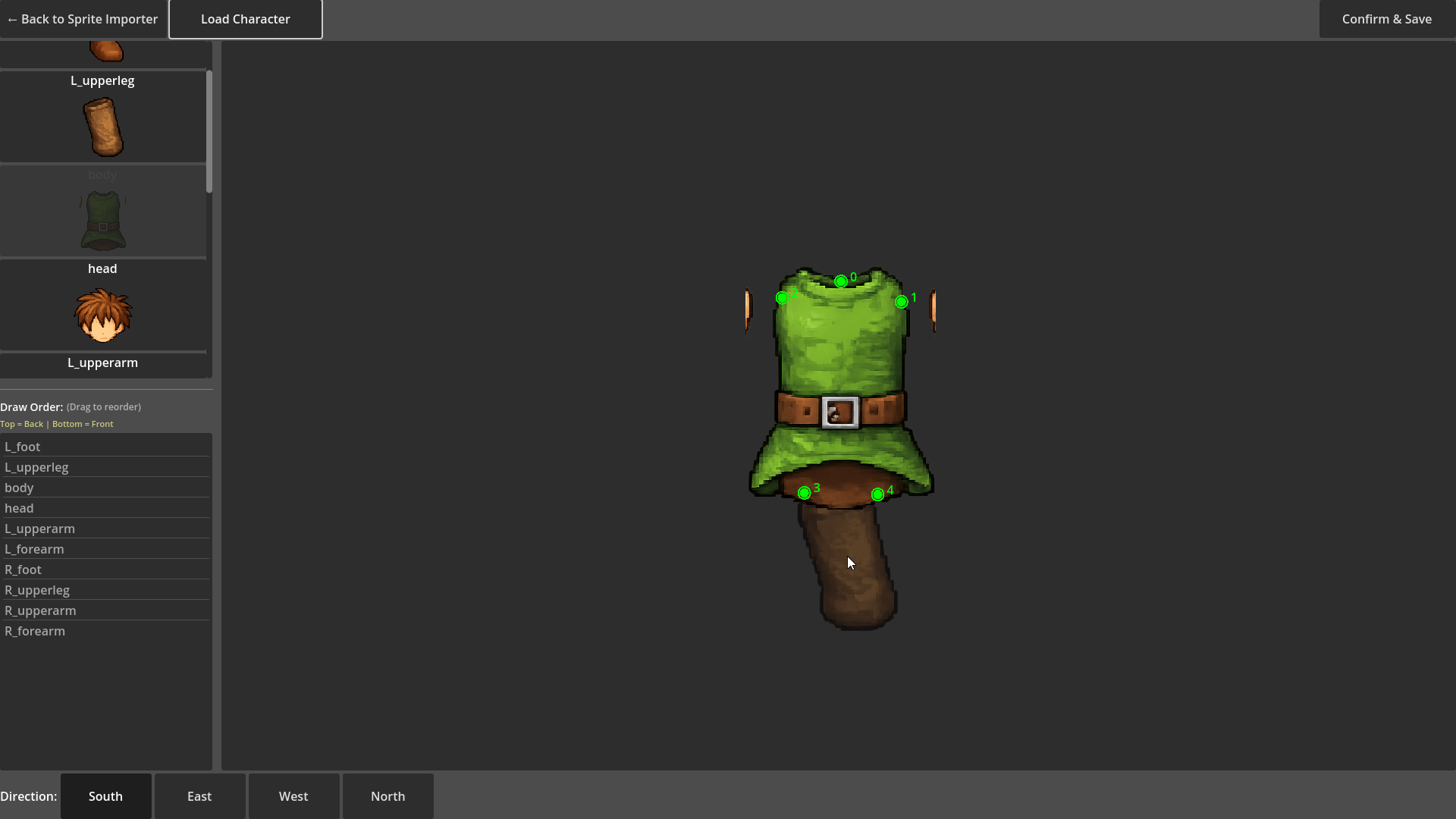Switch direction to North

tap(388, 796)
